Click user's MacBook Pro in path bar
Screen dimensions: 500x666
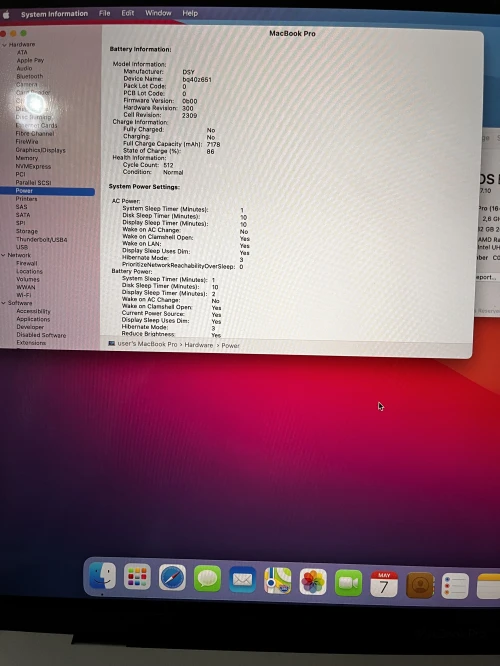tap(147, 344)
